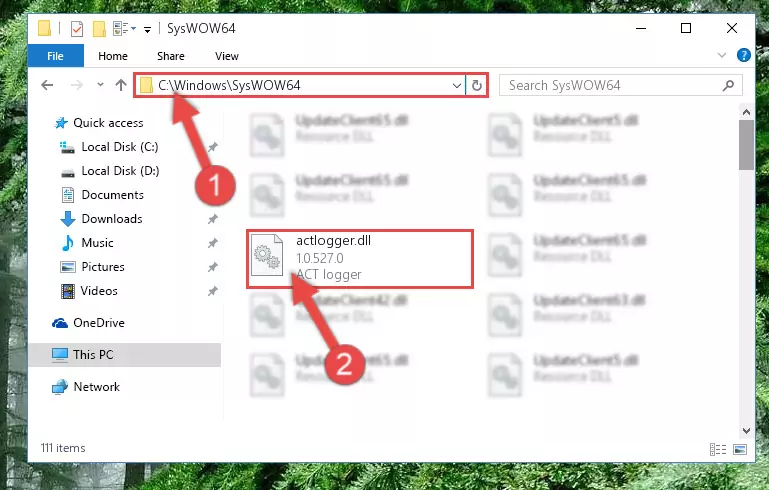
Task: Open Documents in the sidebar
Action: [112, 195]
